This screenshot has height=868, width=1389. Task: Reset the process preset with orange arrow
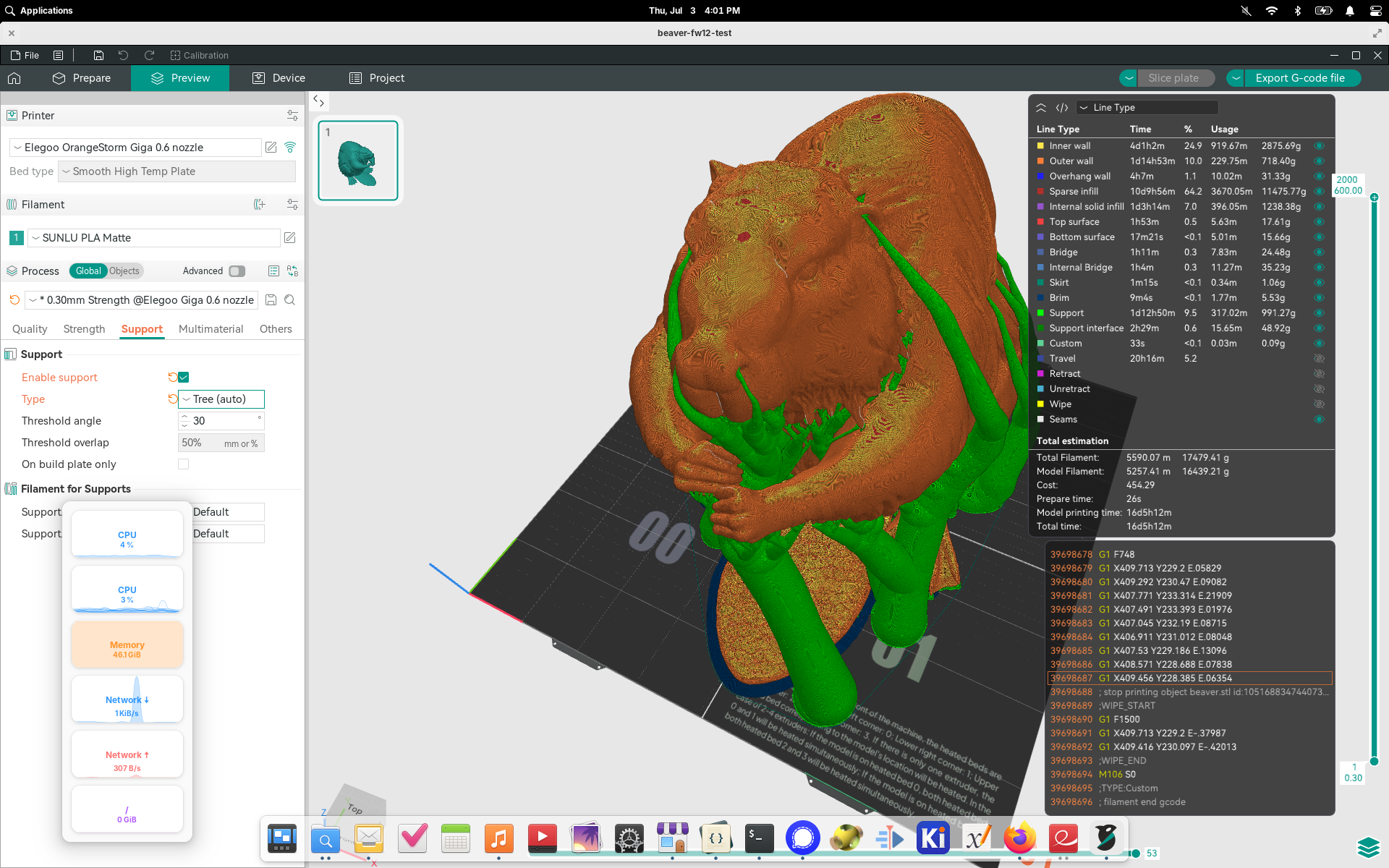coord(14,300)
